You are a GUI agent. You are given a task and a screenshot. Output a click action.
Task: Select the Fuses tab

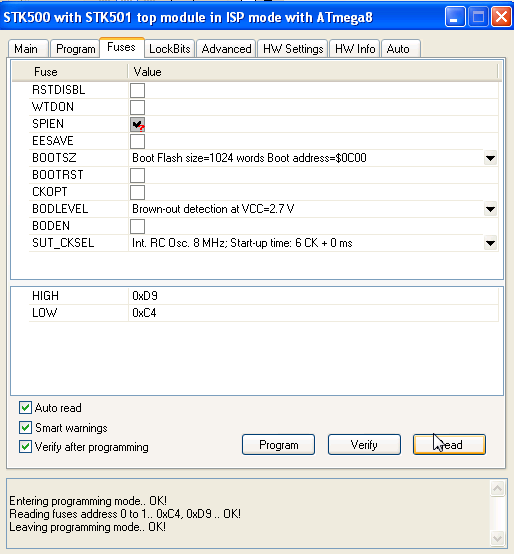122,47
